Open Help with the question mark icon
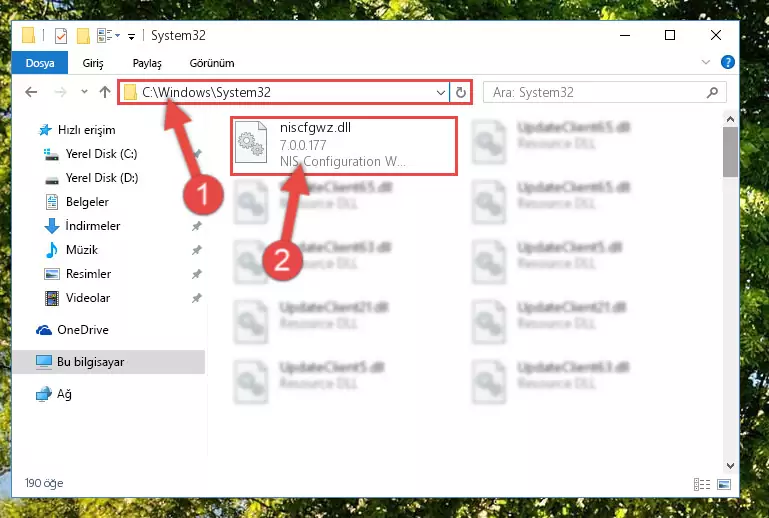Screen dimensions: 769x518 (727, 62)
